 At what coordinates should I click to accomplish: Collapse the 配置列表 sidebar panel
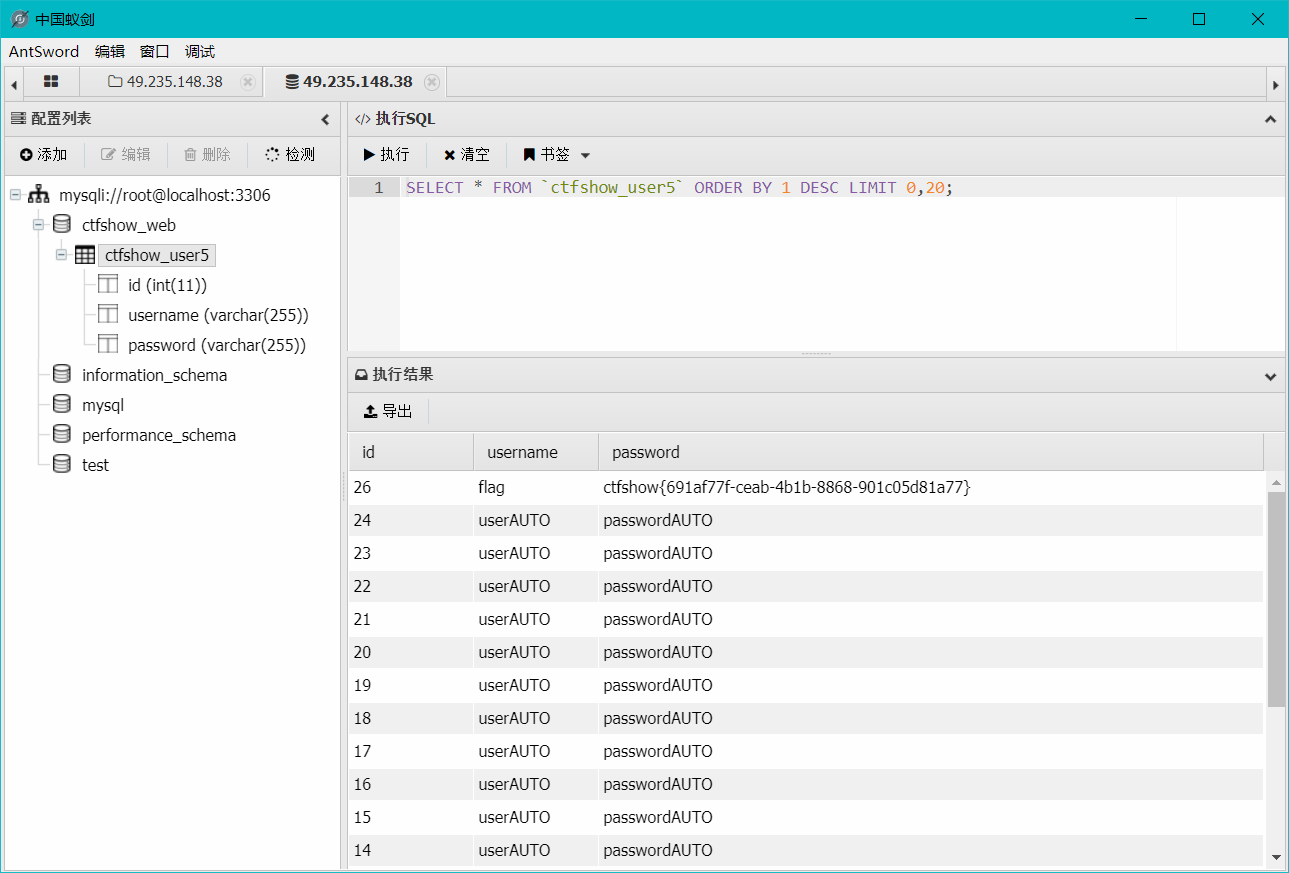point(325,119)
